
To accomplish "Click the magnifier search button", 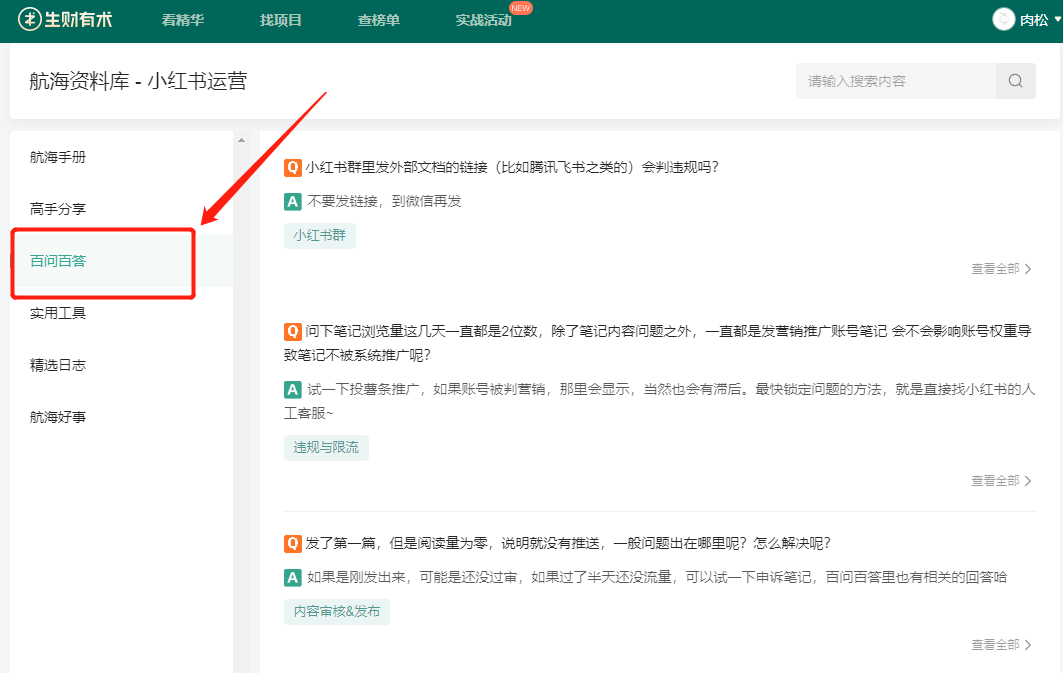I will (1016, 81).
